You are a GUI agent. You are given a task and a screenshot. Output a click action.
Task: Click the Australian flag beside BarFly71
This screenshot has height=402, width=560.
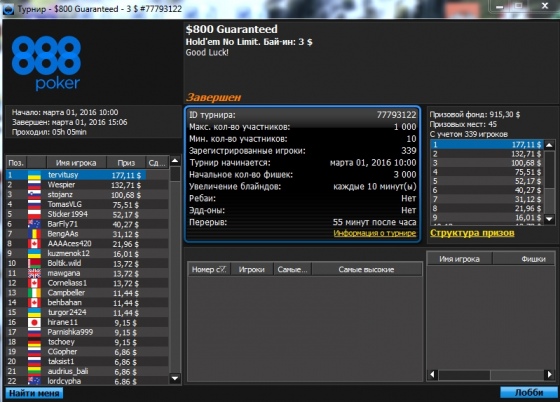click(34, 224)
